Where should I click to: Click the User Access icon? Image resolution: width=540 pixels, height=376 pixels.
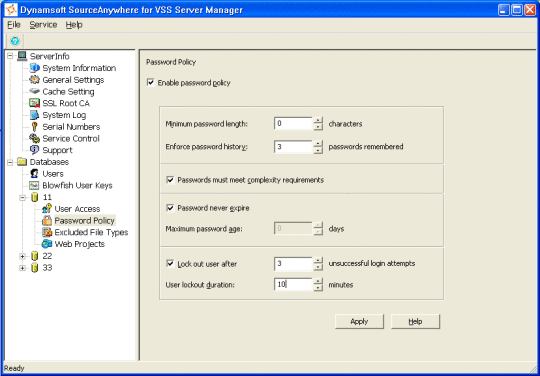[x=47, y=209]
